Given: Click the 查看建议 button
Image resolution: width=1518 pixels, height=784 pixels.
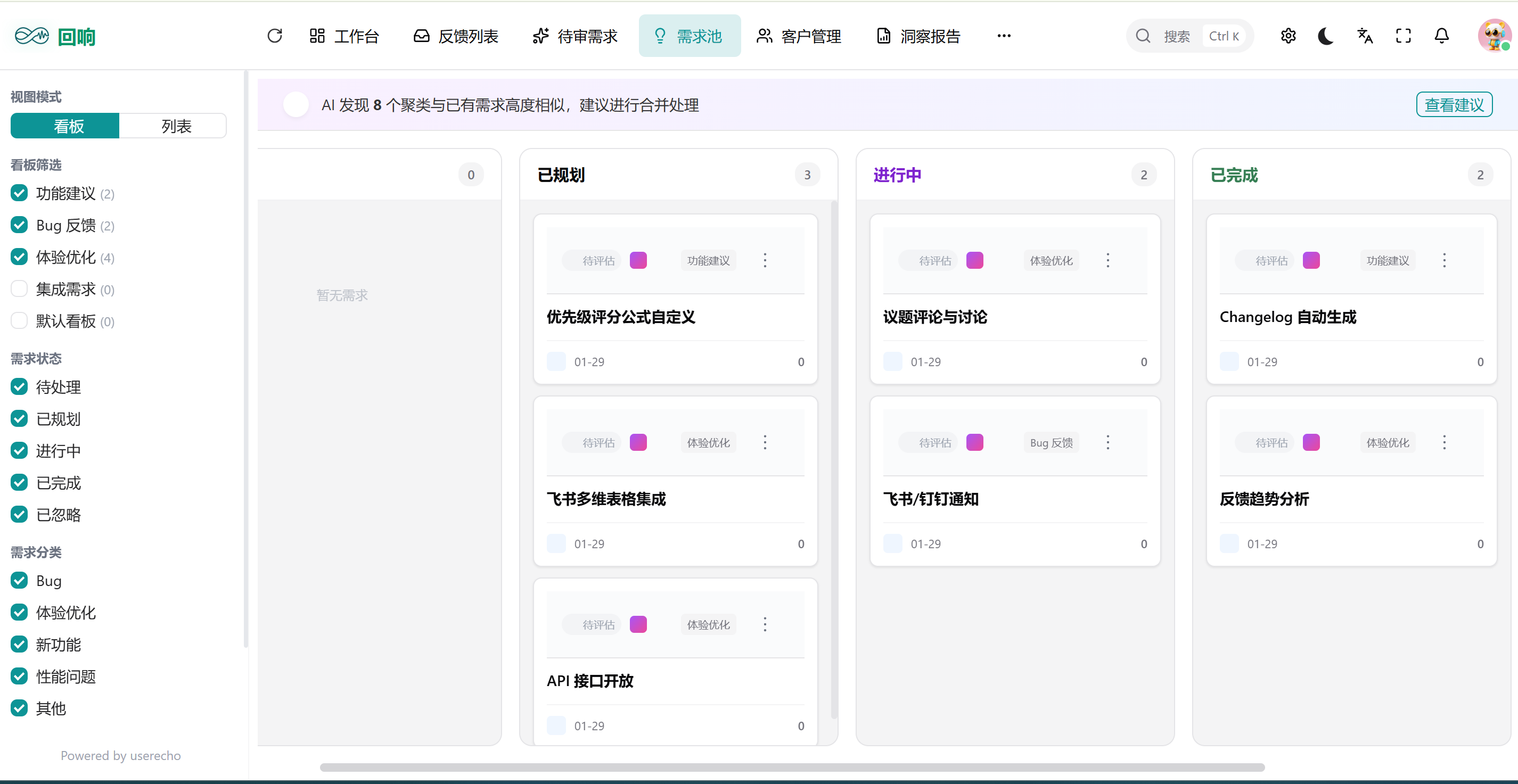Looking at the screenshot, I should click(x=1454, y=105).
